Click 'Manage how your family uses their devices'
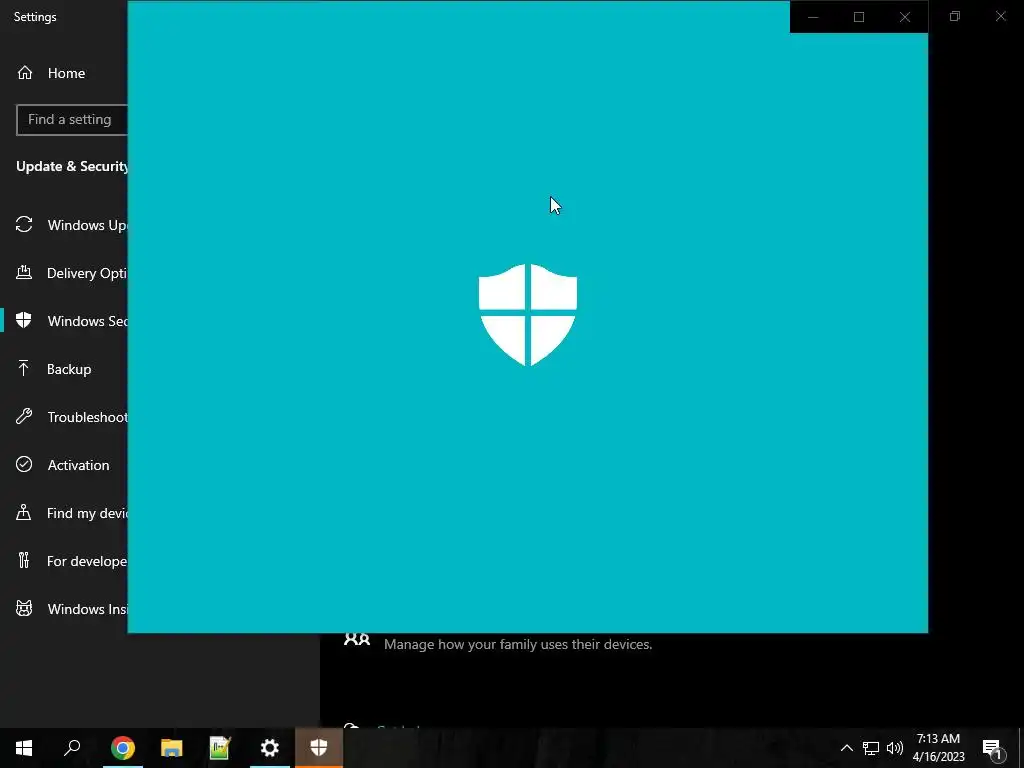1024x768 pixels. [518, 645]
